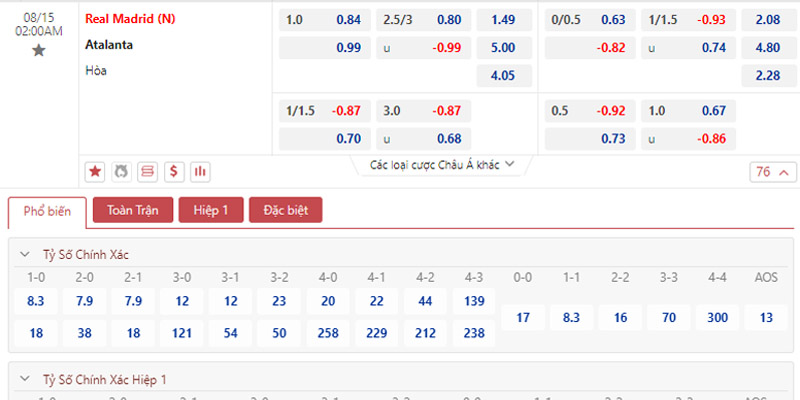This screenshot has height=400, width=800.
Task: Bet on 3-3 draw at 70
Action: (x=669, y=317)
